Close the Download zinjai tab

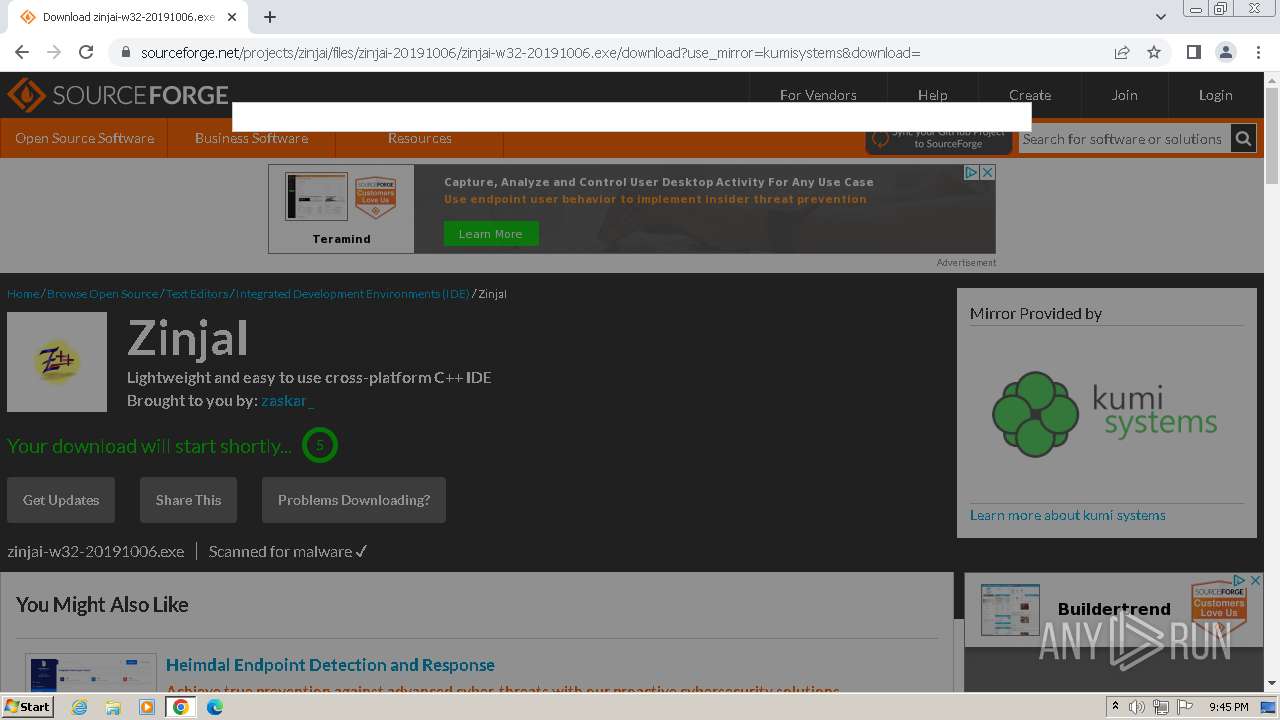232,17
